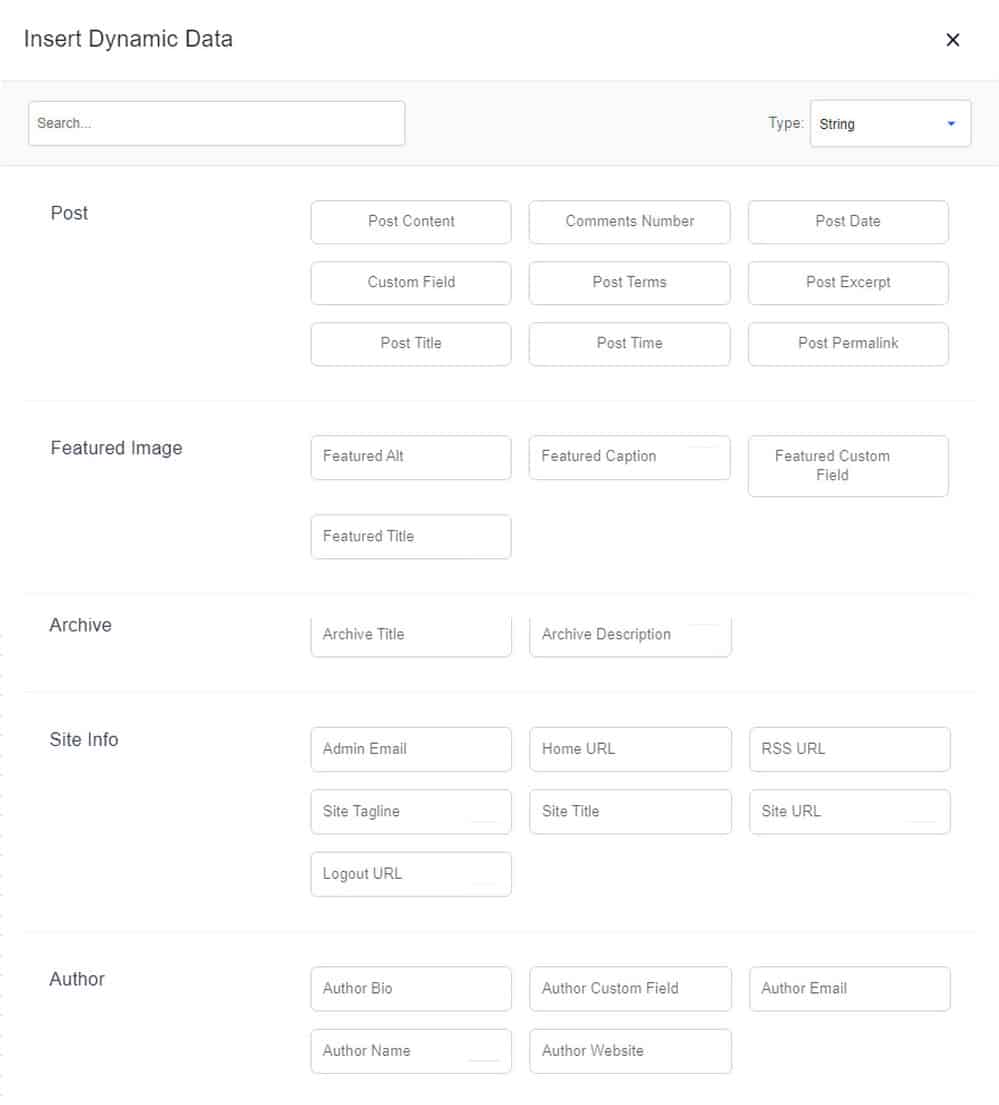Viewport: 999px width, 1105px height.
Task: Click the Type dropdown arrow
Action: [x=951, y=124]
